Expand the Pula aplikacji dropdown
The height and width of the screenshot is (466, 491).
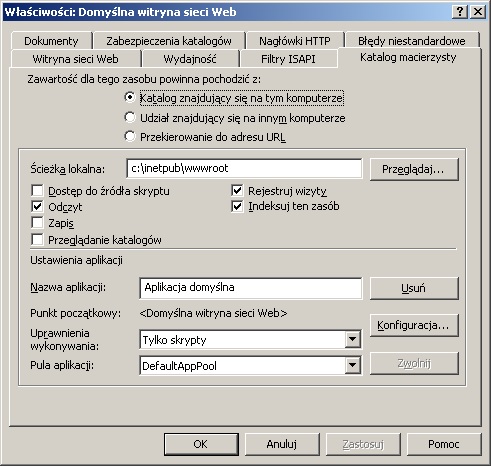352,365
